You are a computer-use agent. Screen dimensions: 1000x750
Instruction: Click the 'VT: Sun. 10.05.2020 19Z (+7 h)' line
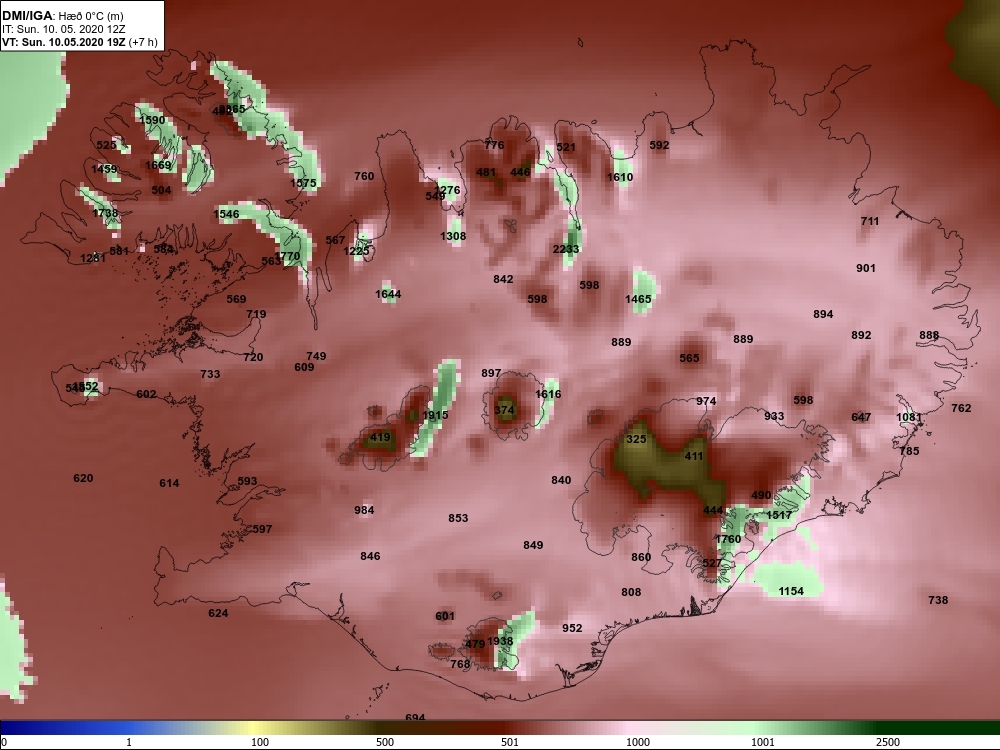tap(80, 42)
